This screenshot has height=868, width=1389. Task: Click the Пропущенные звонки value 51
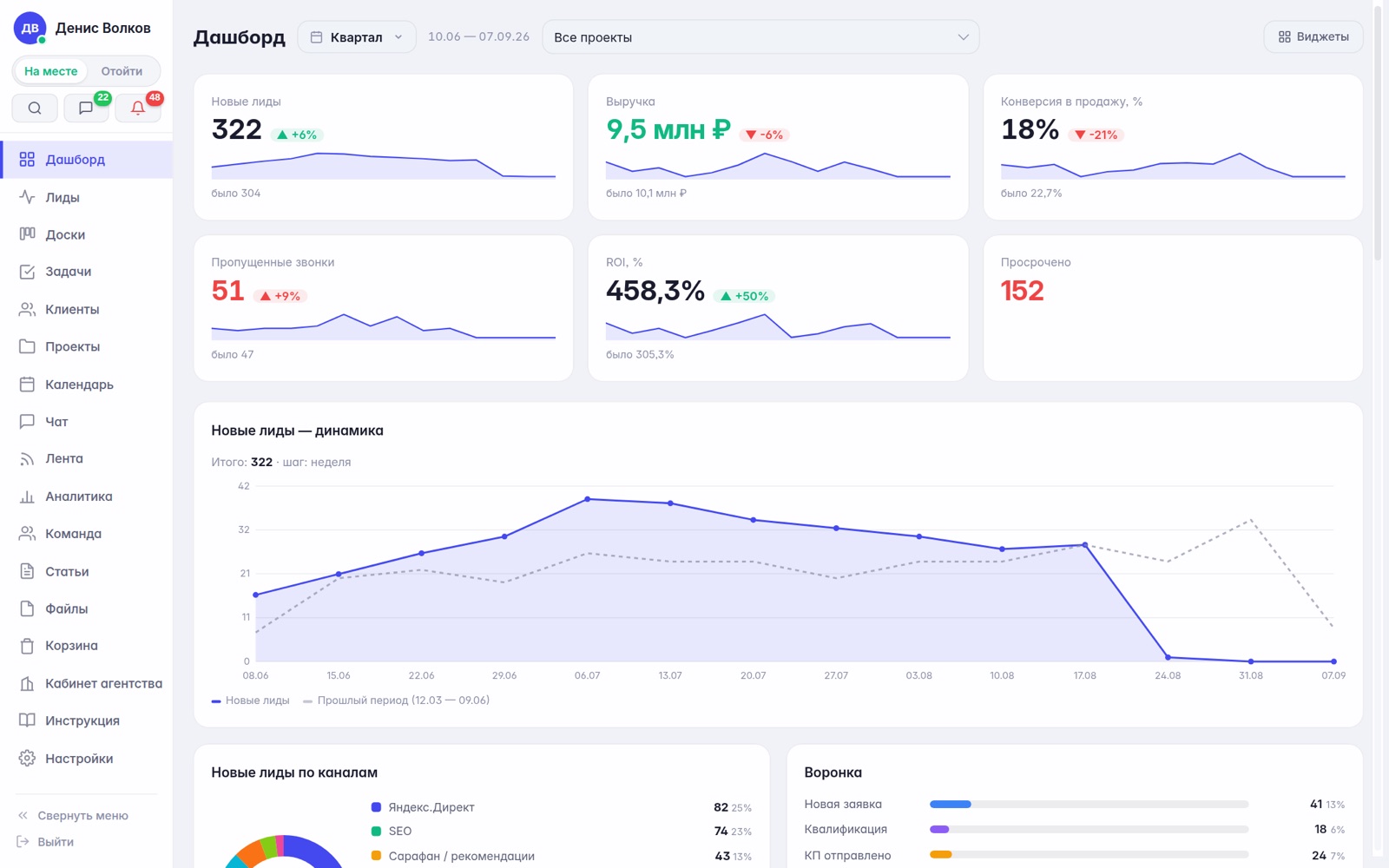point(227,291)
